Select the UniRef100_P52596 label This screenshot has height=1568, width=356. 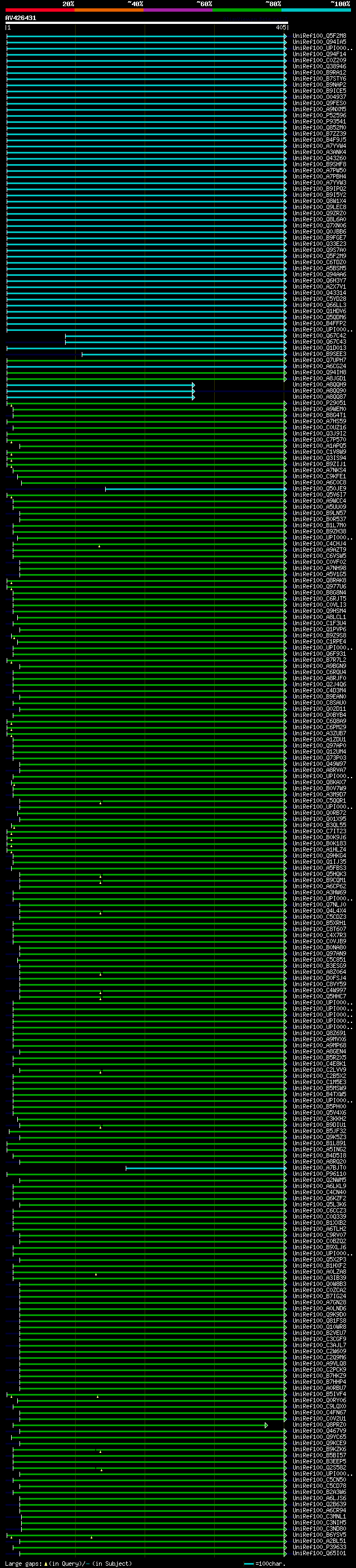click(319, 115)
